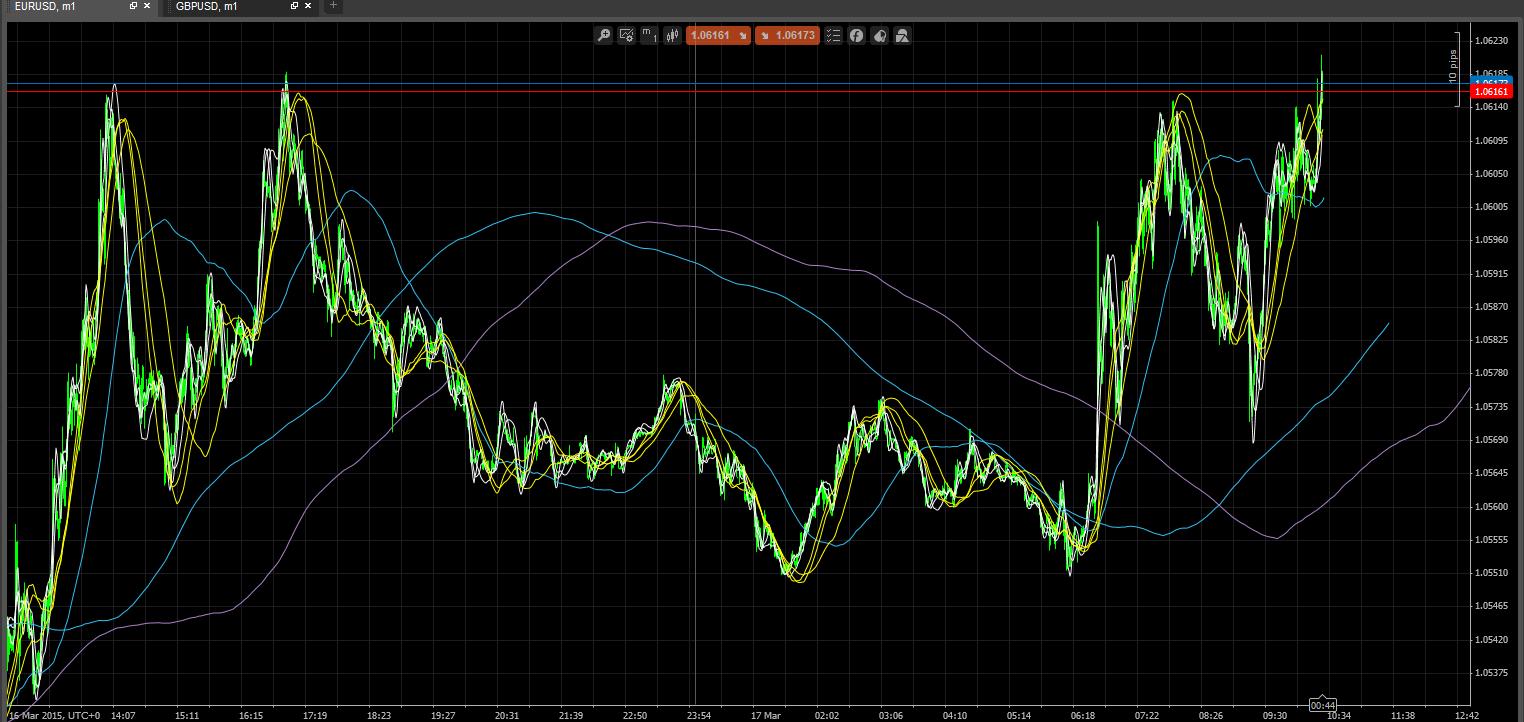This screenshot has height=722, width=1524.
Task: Click the blue ask price label
Action: point(1489,80)
